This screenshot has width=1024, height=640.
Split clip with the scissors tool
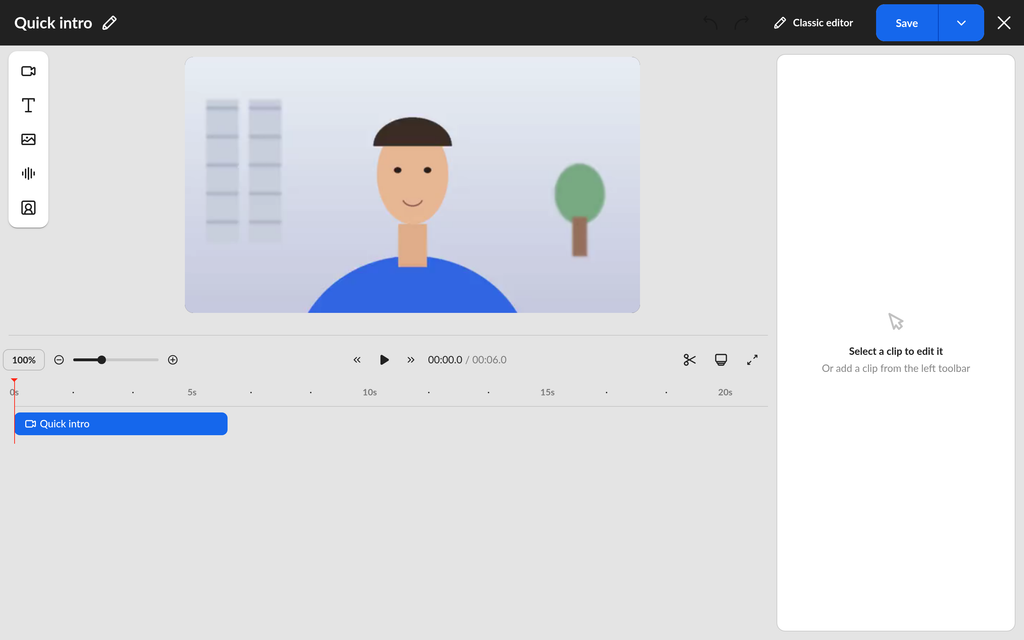tap(690, 360)
